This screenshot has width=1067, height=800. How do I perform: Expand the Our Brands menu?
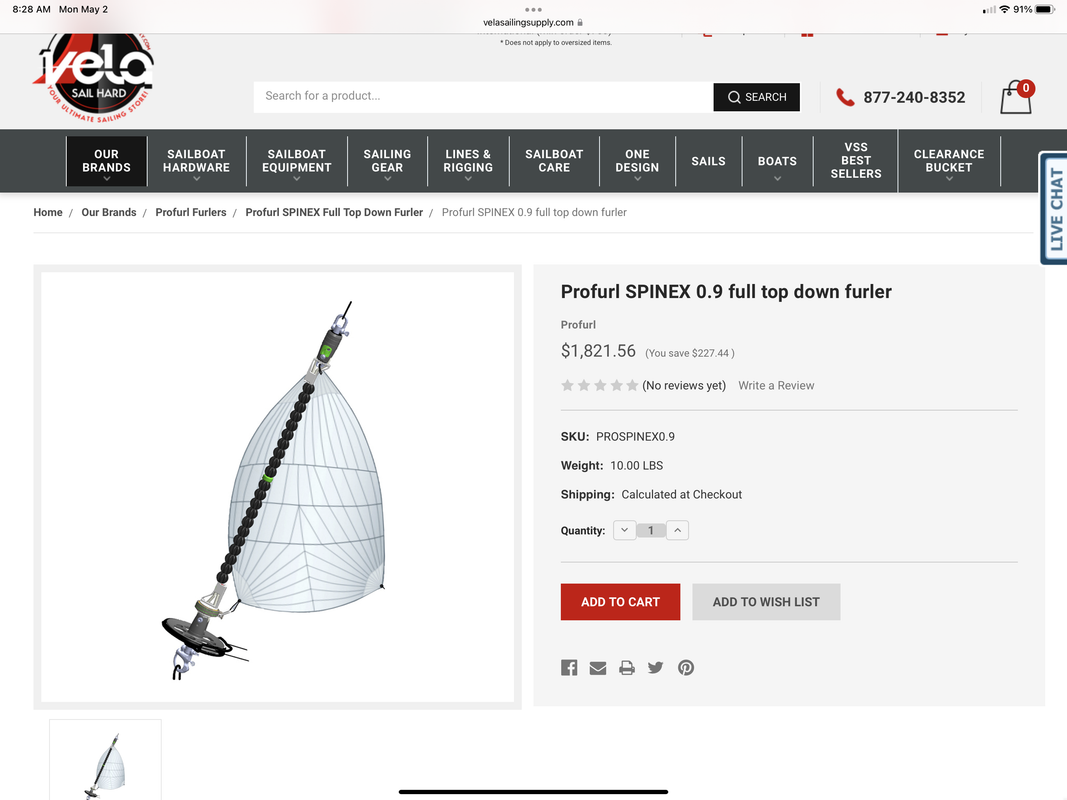[x=106, y=161]
